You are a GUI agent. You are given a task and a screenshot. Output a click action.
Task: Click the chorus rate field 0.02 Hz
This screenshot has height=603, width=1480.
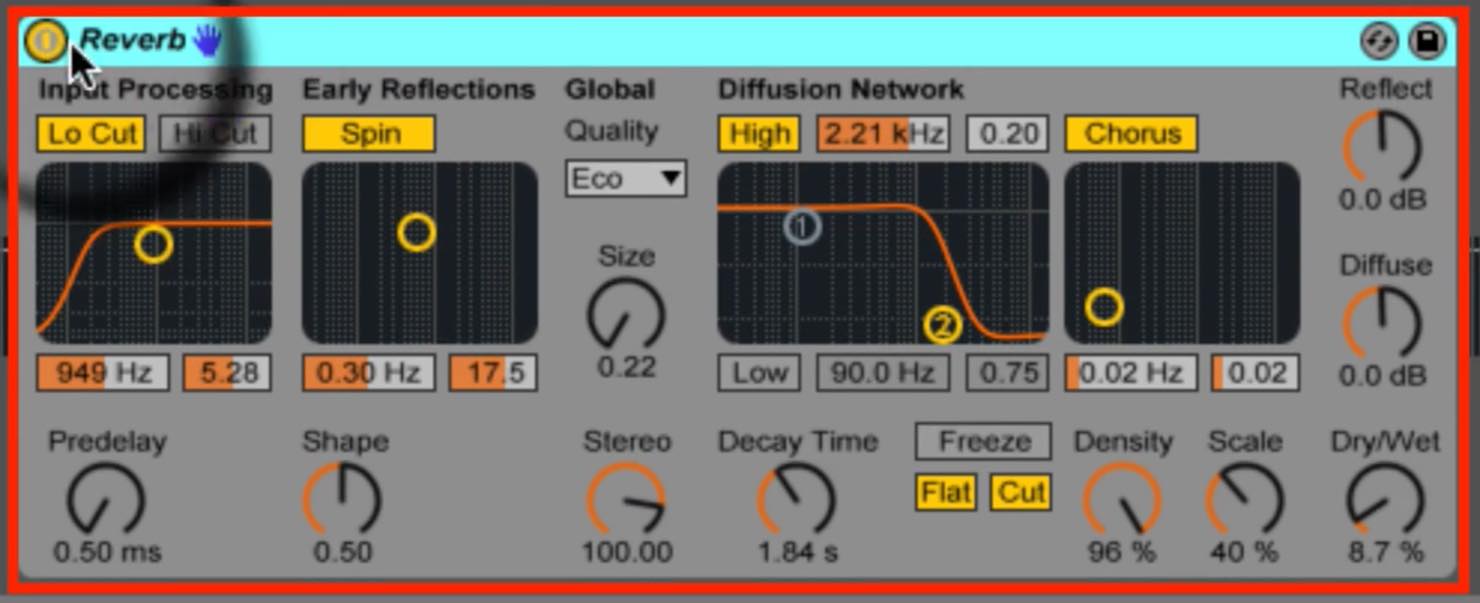1131,373
